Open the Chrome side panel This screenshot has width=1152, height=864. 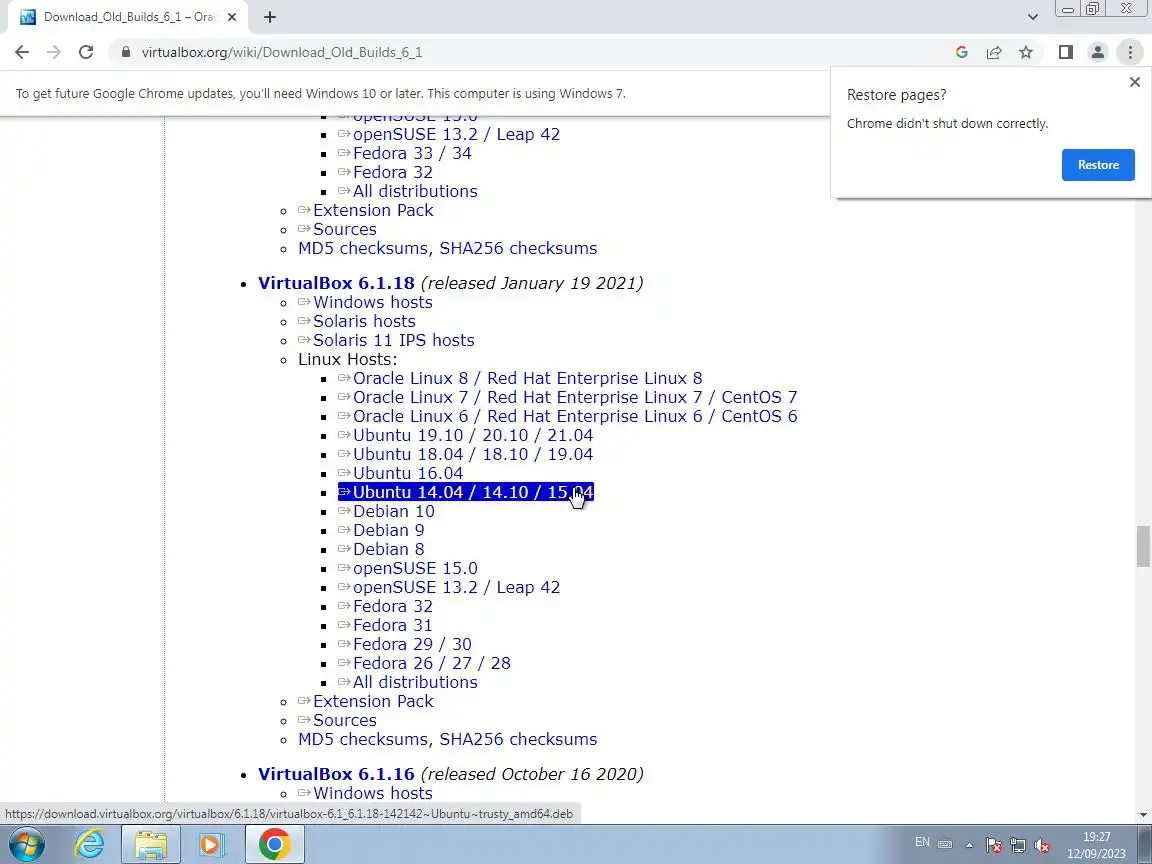(x=1065, y=52)
